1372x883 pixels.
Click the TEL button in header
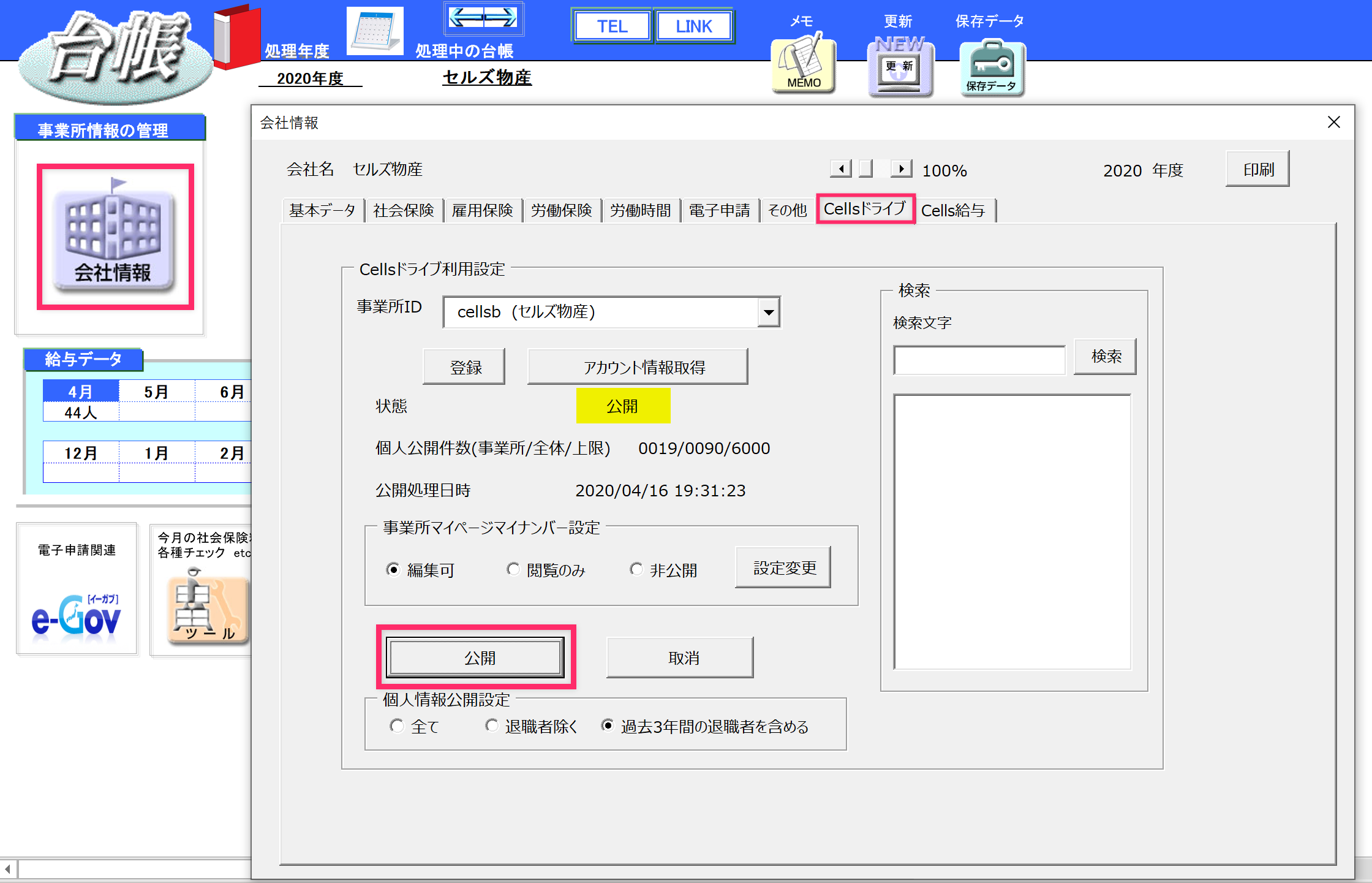tap(612, 26)
